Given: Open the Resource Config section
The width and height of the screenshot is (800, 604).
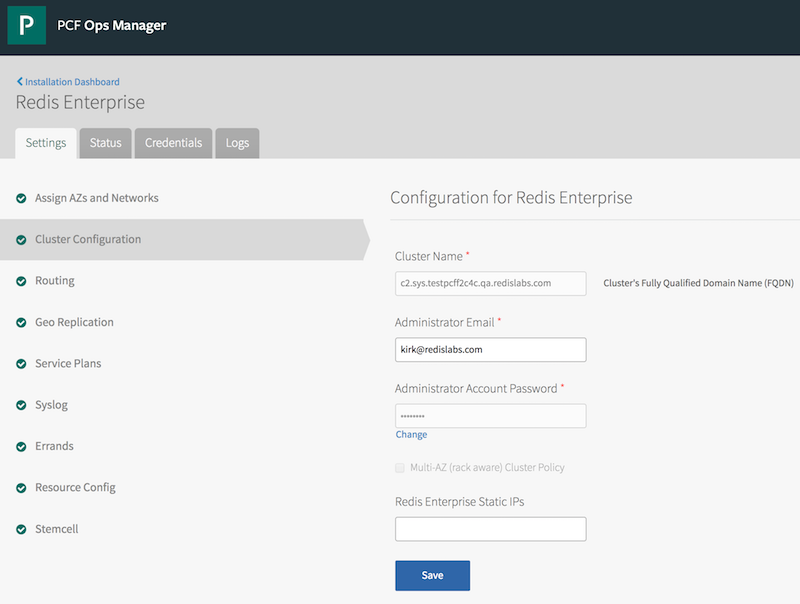Looking at the screenshot, I should 75,488.
